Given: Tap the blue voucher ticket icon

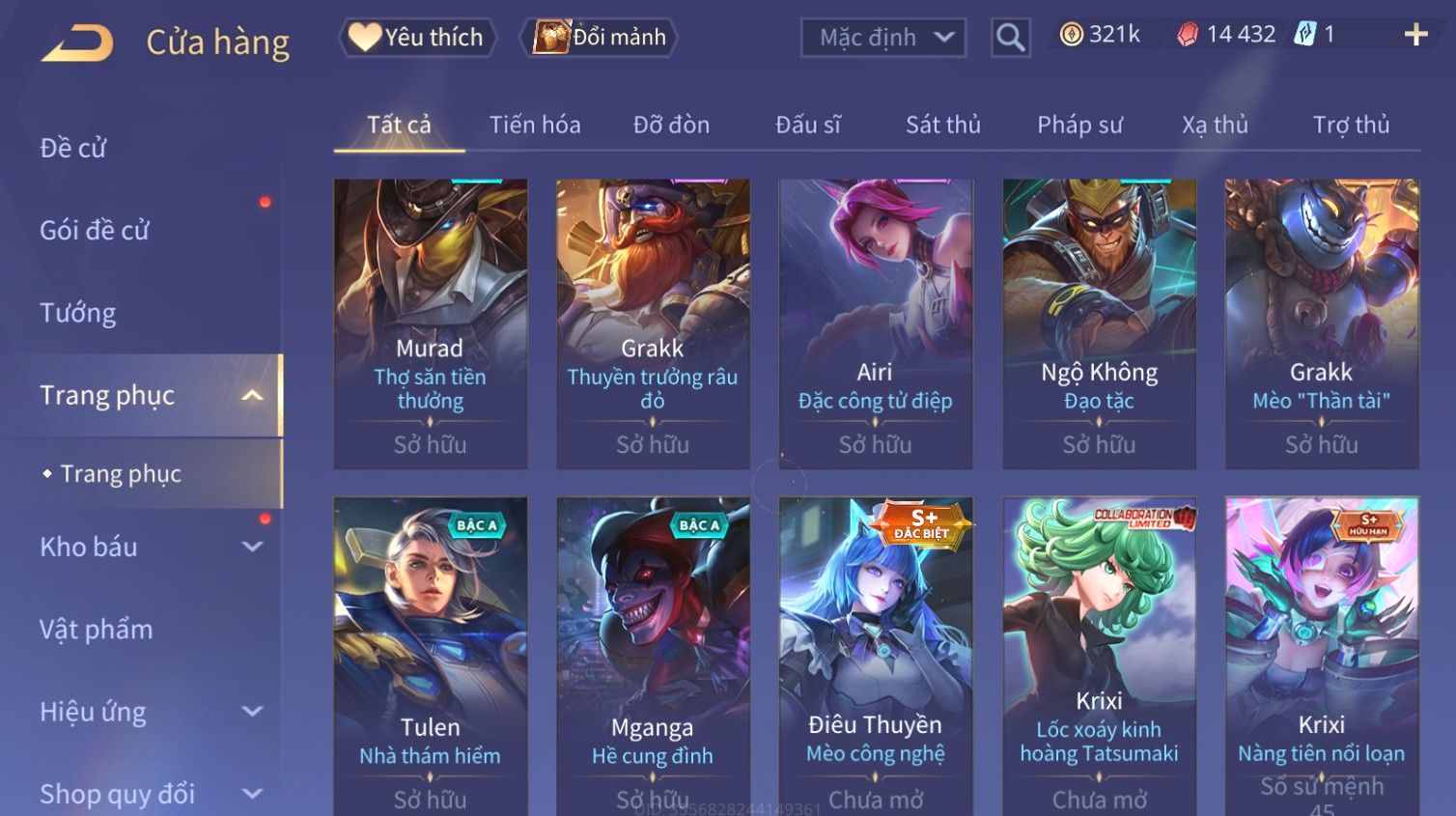Looking at the screenshot, I should click(1304, 35).
